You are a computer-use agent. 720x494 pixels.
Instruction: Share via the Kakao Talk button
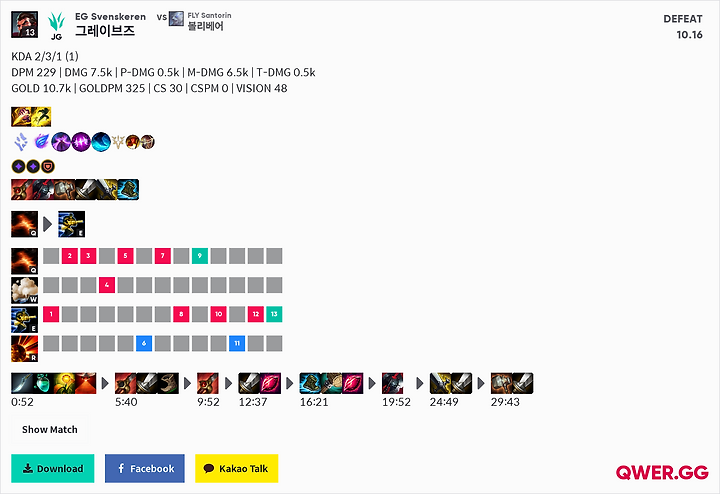click(x=236, y=468)
